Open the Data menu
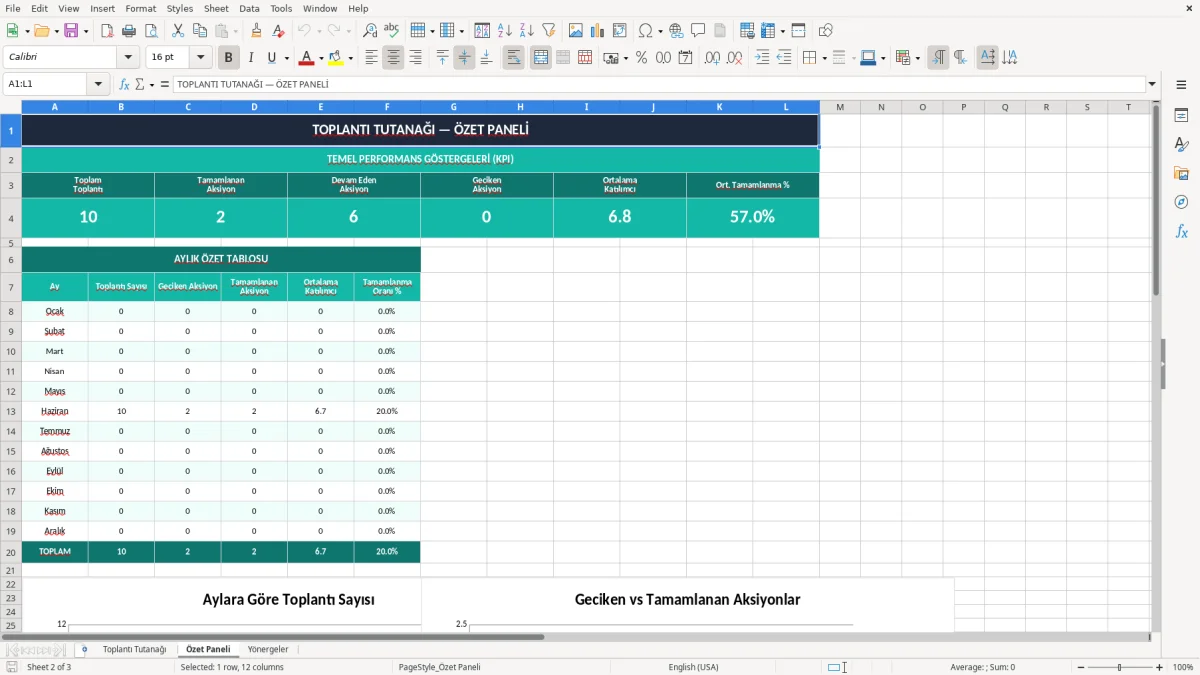 [249, 8]
